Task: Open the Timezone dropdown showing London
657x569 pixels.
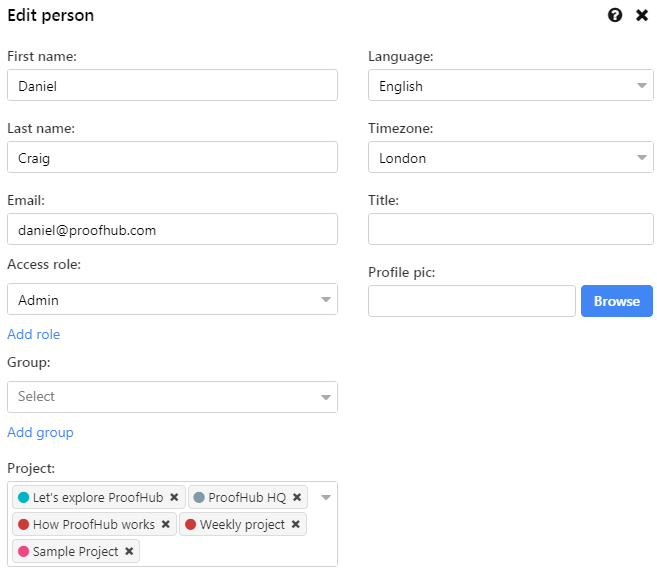Action: [x=510, y=157]
